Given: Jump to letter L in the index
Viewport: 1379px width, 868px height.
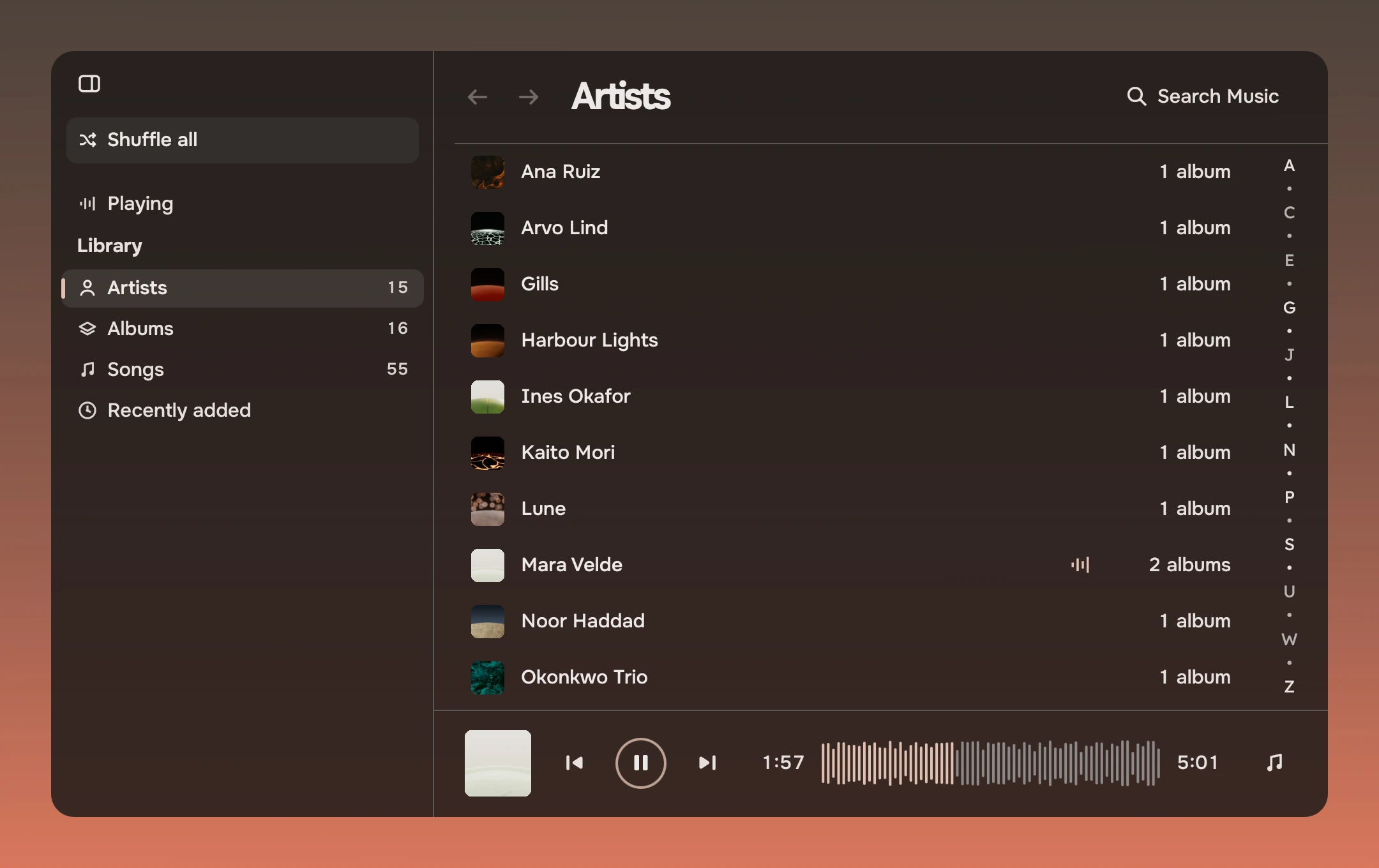Looking at the screenshot, I should (1290, 403).
